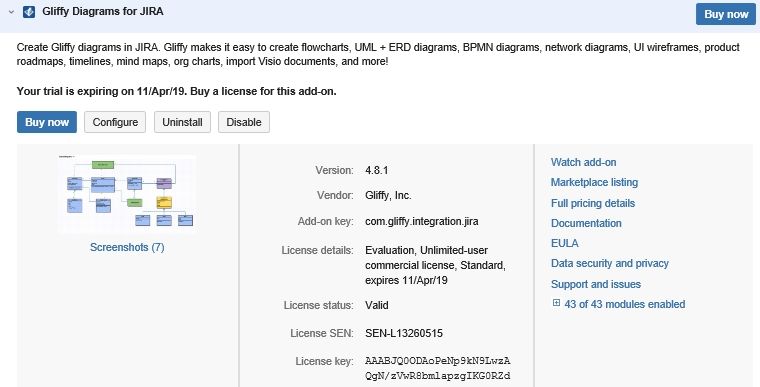Open the EULA link
Viewport: 760px width, 387px height.
coord(565,243)
